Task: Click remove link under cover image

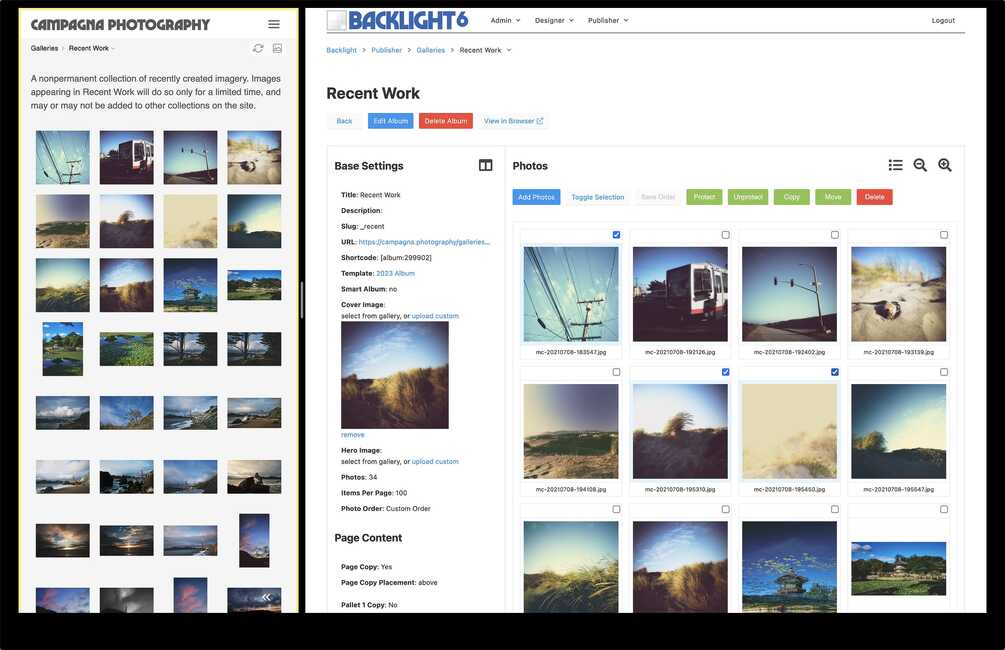Action: tap(353, 435)
